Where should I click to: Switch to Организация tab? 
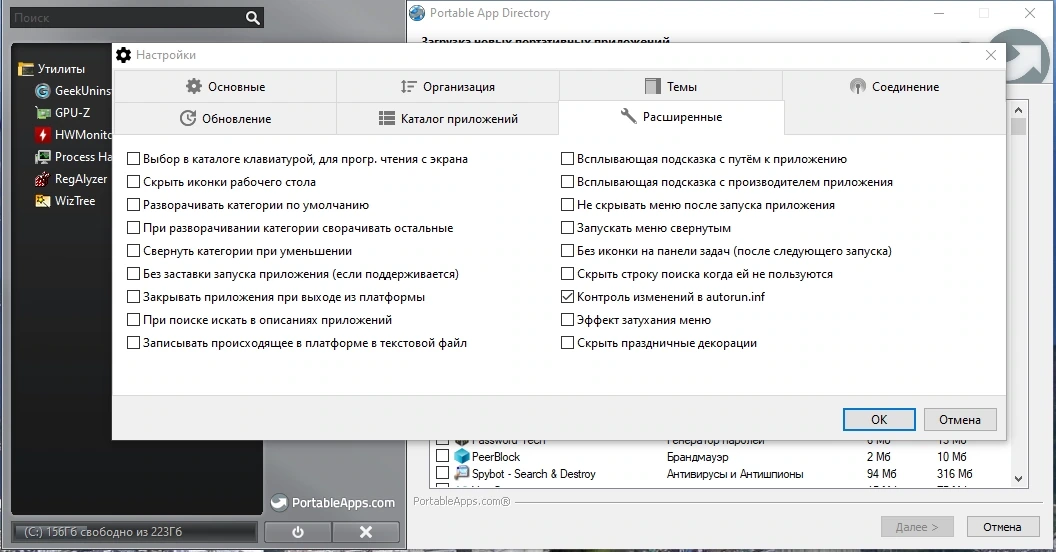pos(448,86)
